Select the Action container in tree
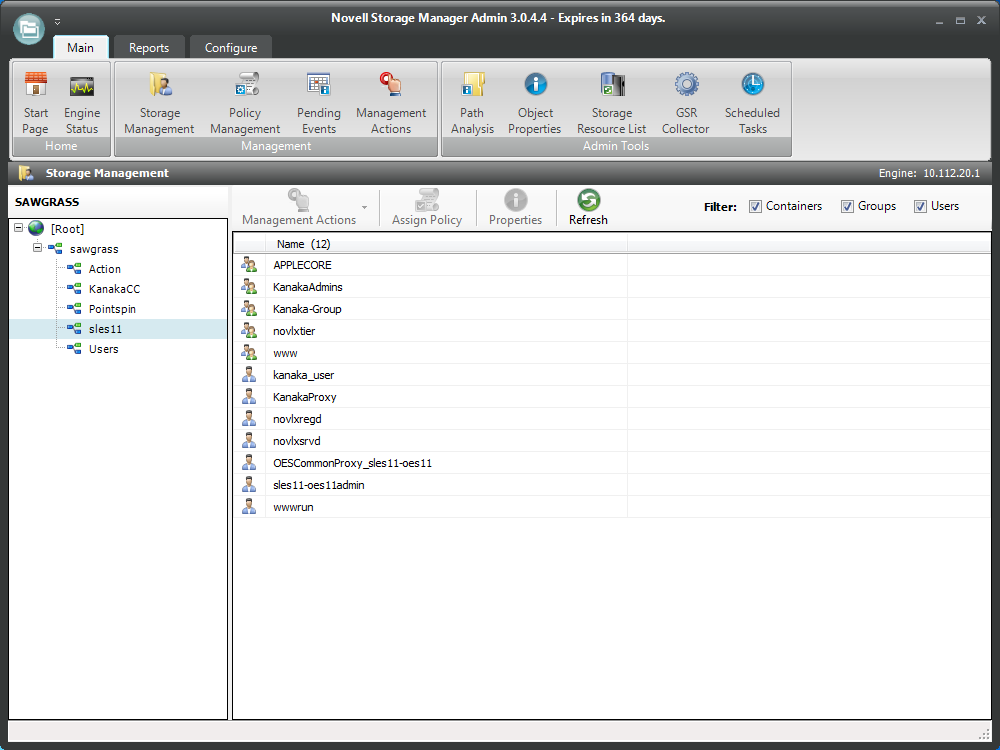This screenshot has height=750, width=1000. click(105, 268)
